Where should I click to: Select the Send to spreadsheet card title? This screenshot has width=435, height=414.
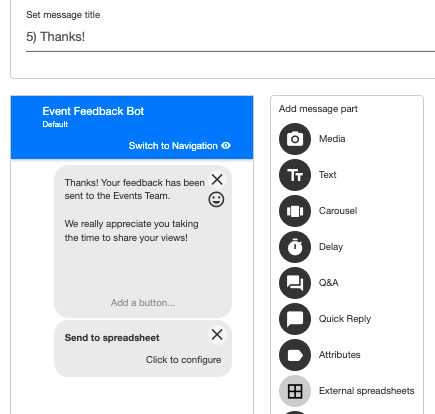pos(112,338)
